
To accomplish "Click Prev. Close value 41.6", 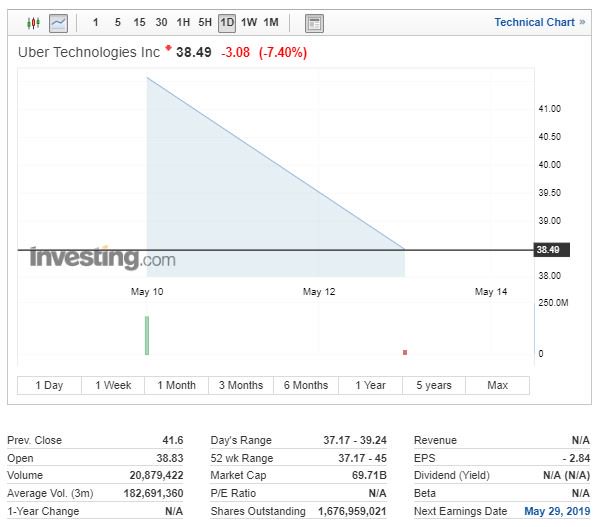I will (x=173, y=440).
